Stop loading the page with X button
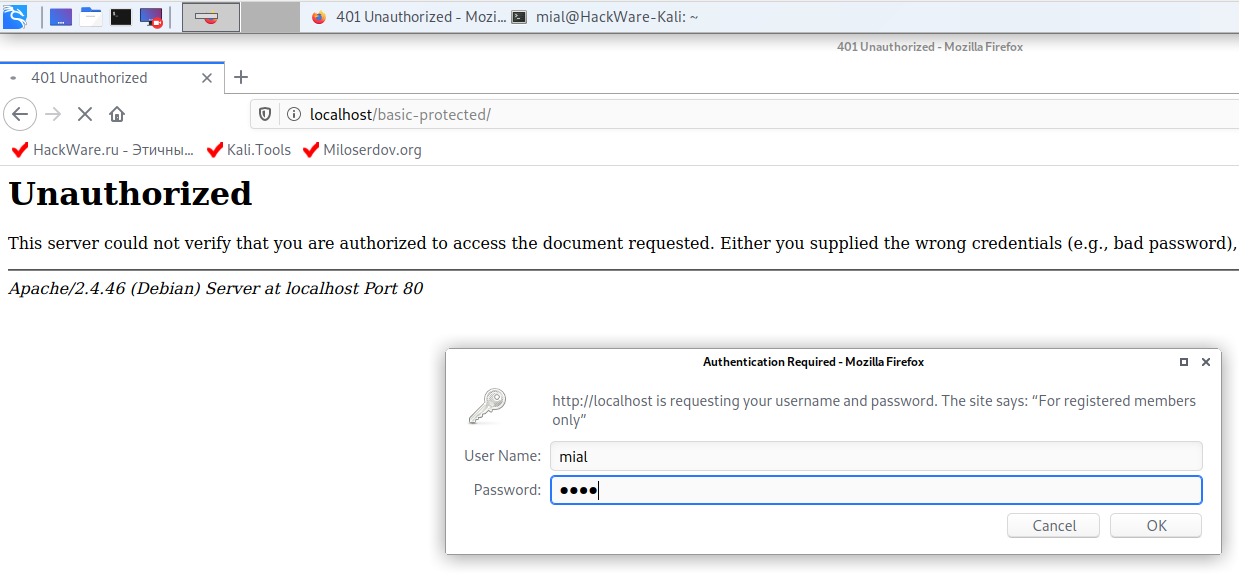 (x=85, y=114)
